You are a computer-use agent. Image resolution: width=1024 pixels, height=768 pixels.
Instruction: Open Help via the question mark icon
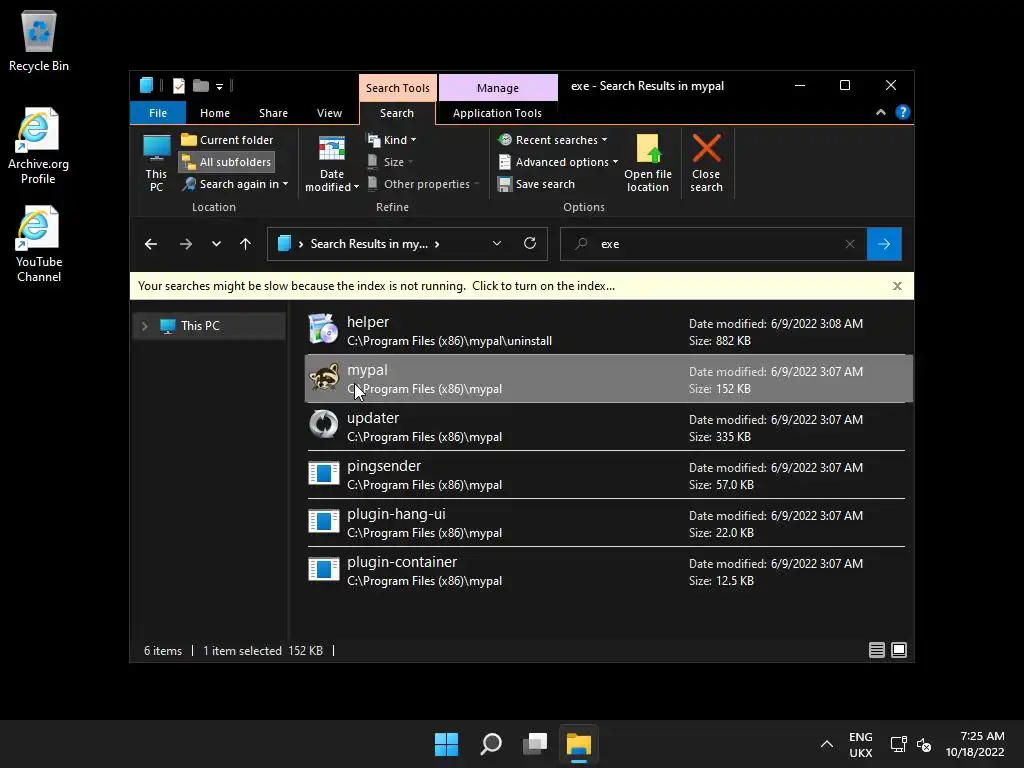[903, 112]
